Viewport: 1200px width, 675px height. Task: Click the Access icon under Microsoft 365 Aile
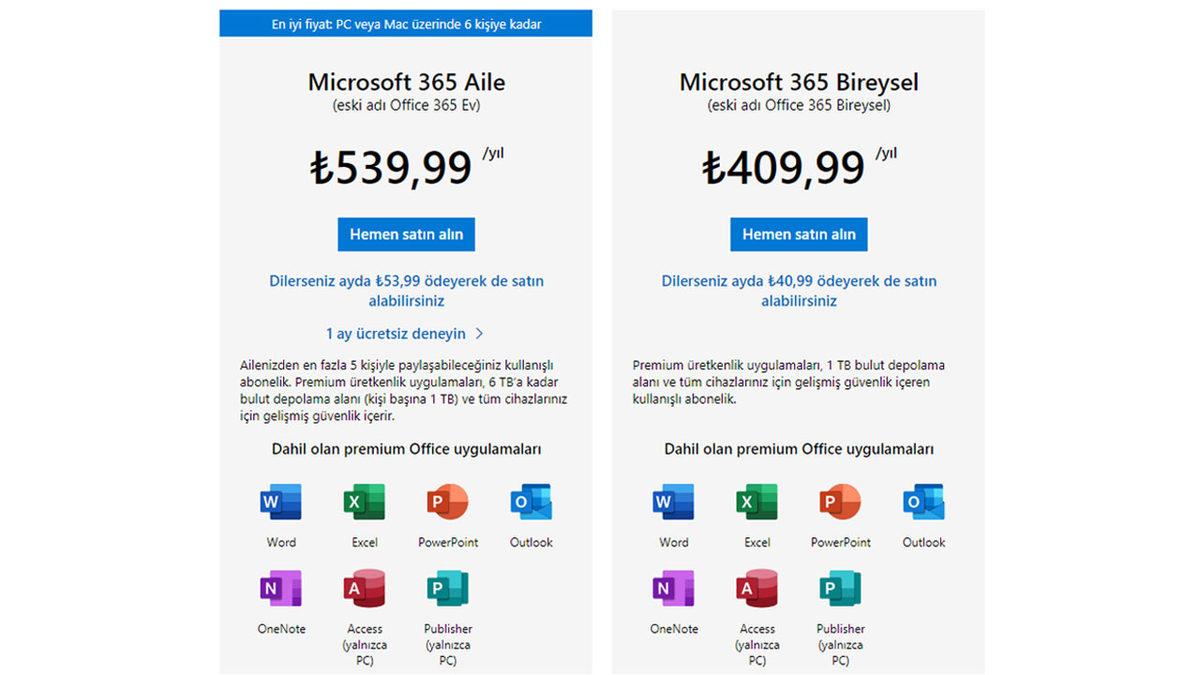click(x=363, y=590)
